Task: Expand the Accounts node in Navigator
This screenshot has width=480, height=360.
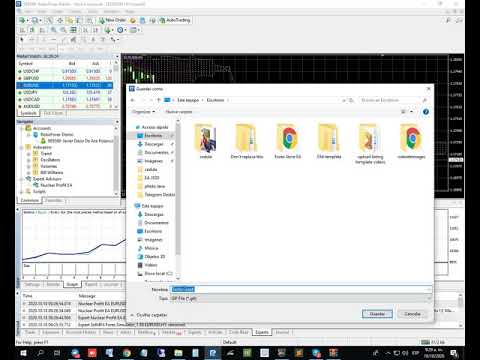Action: tap(22, 128)
